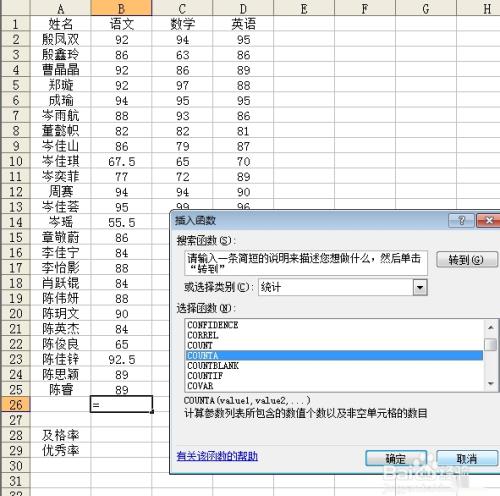Select column B header

pyautogui.click(x=121, y=8)
